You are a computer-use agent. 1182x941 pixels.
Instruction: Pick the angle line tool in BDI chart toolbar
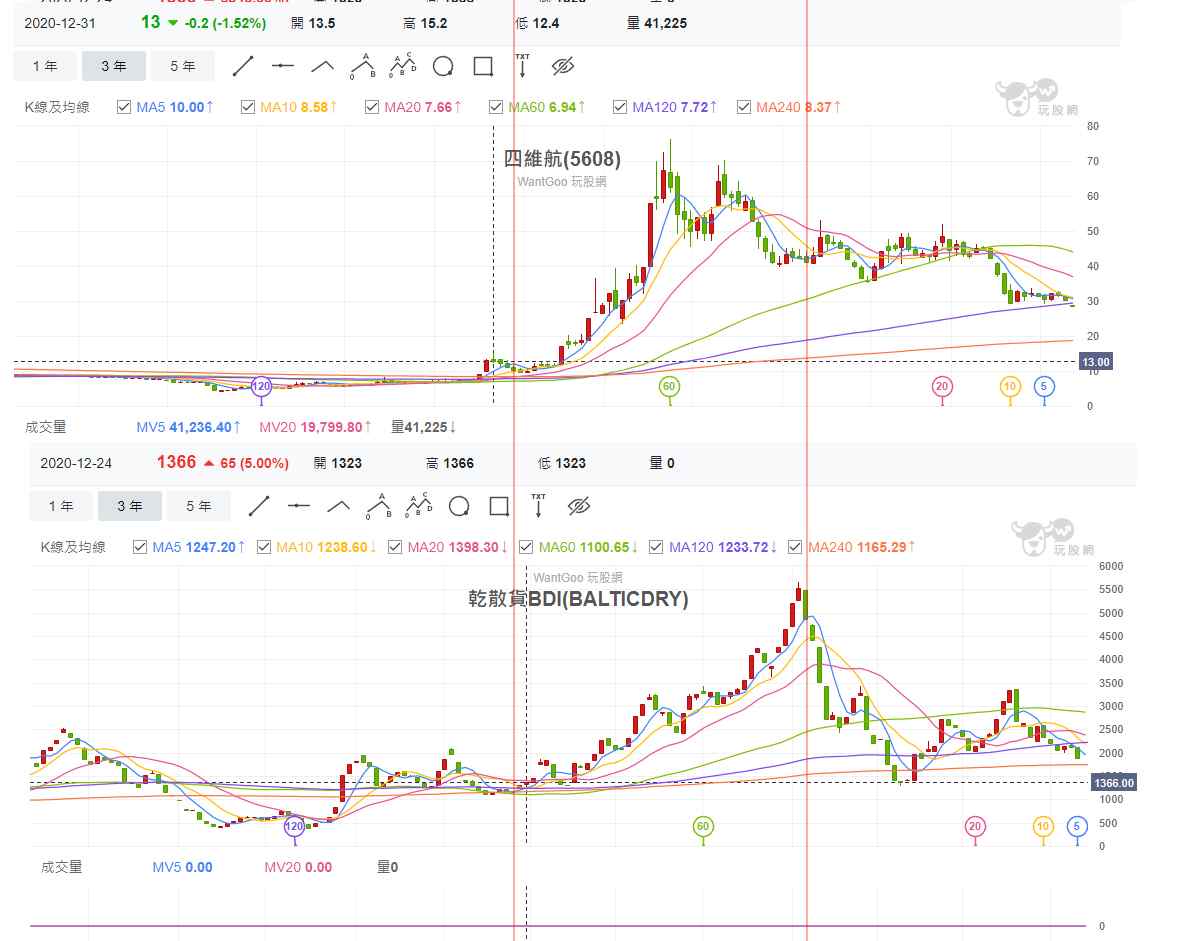click(339, 506)
